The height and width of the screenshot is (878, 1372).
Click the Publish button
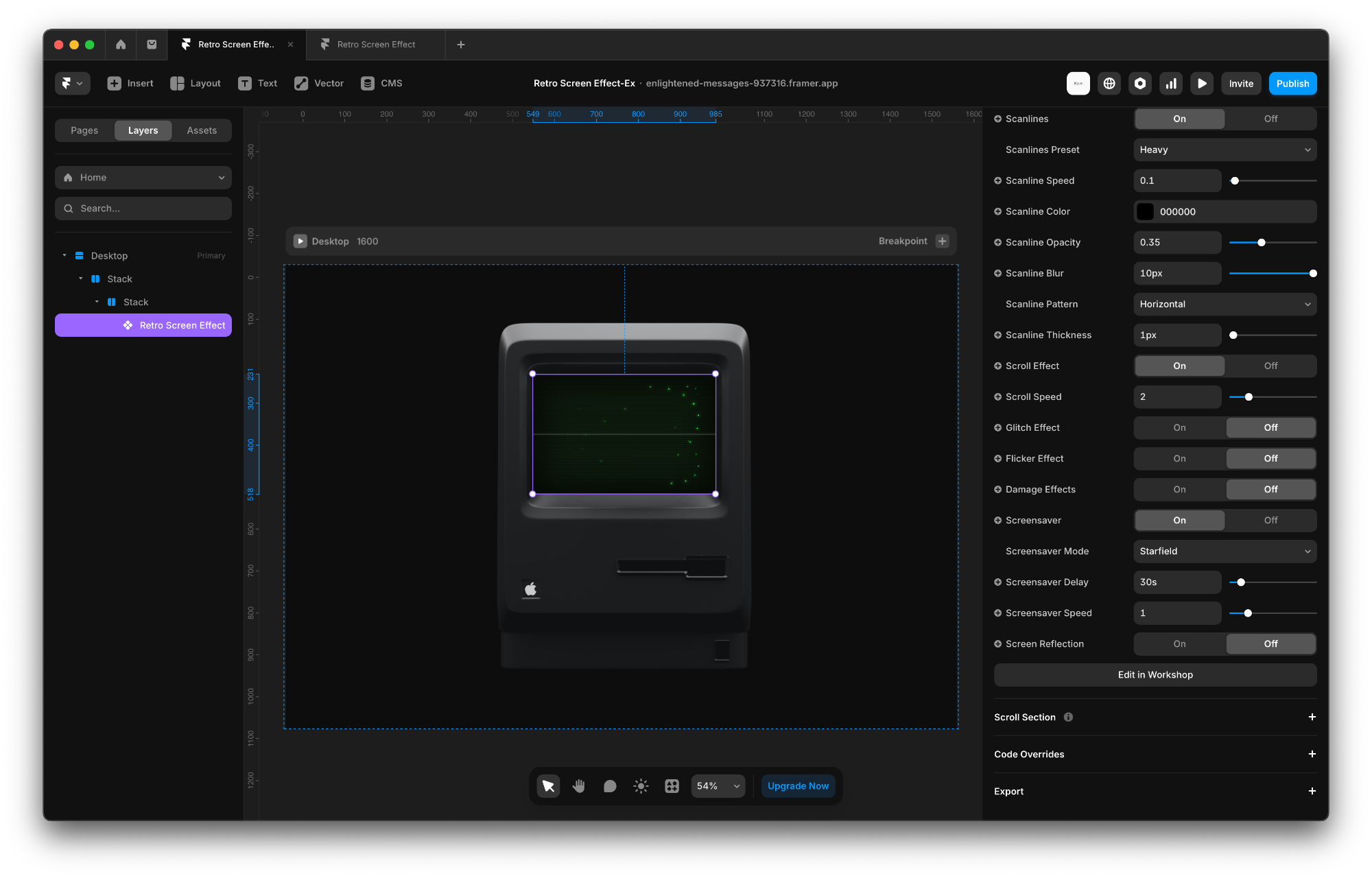[1292, 84]
